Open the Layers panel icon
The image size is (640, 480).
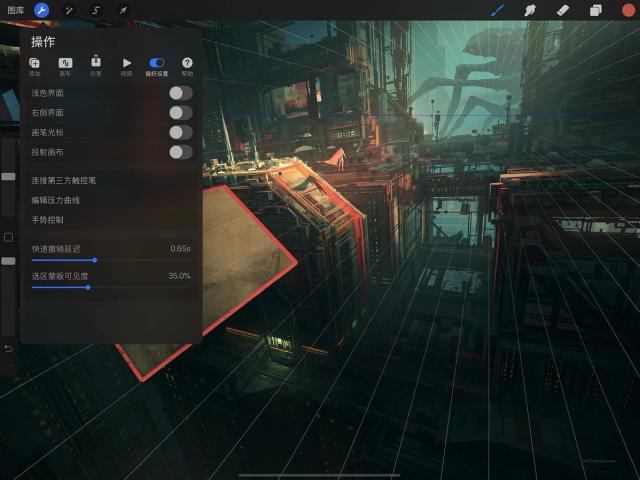[596, 10]
